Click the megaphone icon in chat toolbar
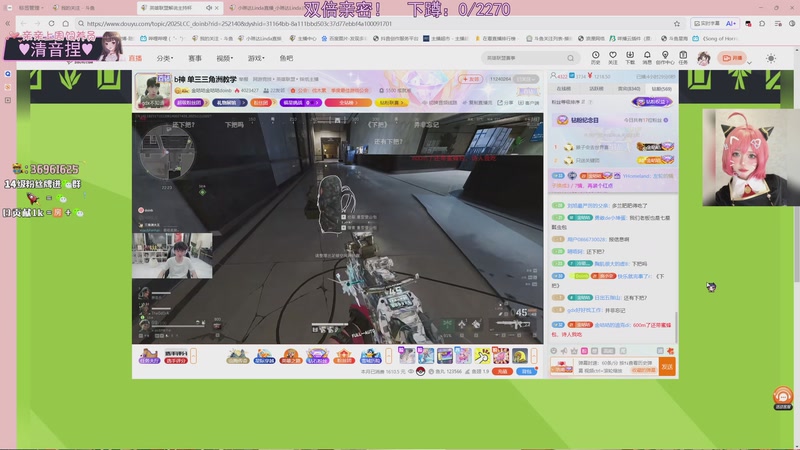 point(564,351)
